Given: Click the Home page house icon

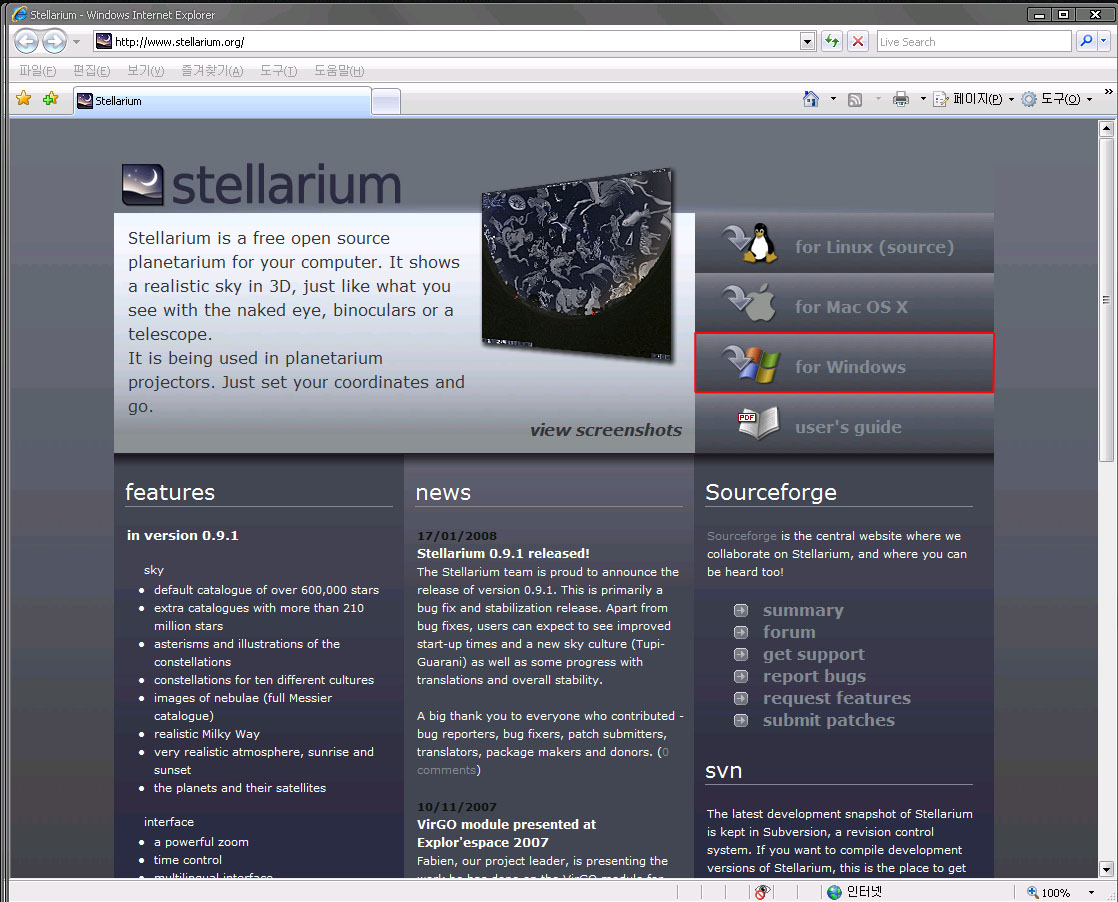Looking at the screenshot, I should [x=811, y=99].
